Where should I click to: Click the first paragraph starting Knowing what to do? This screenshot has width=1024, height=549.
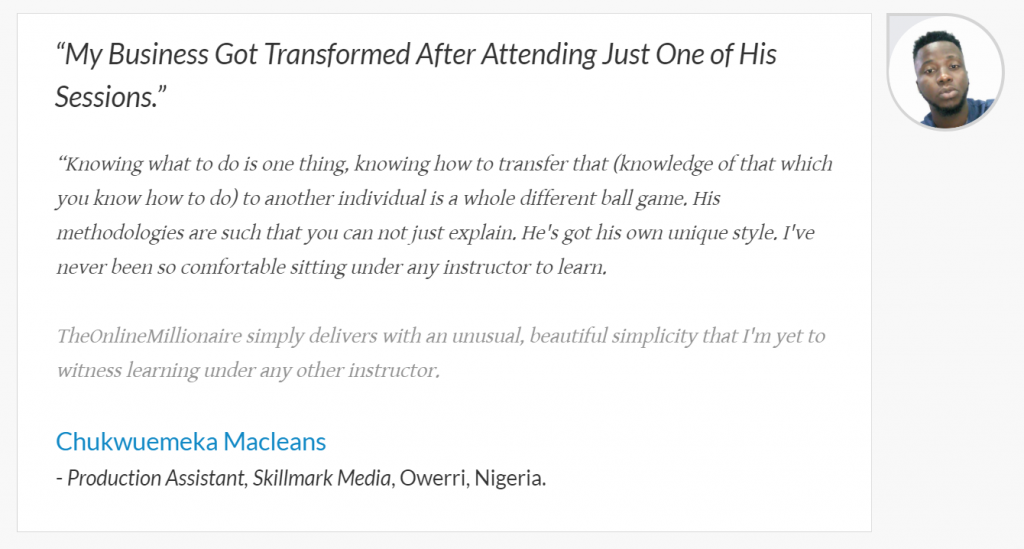pos(445,215)
